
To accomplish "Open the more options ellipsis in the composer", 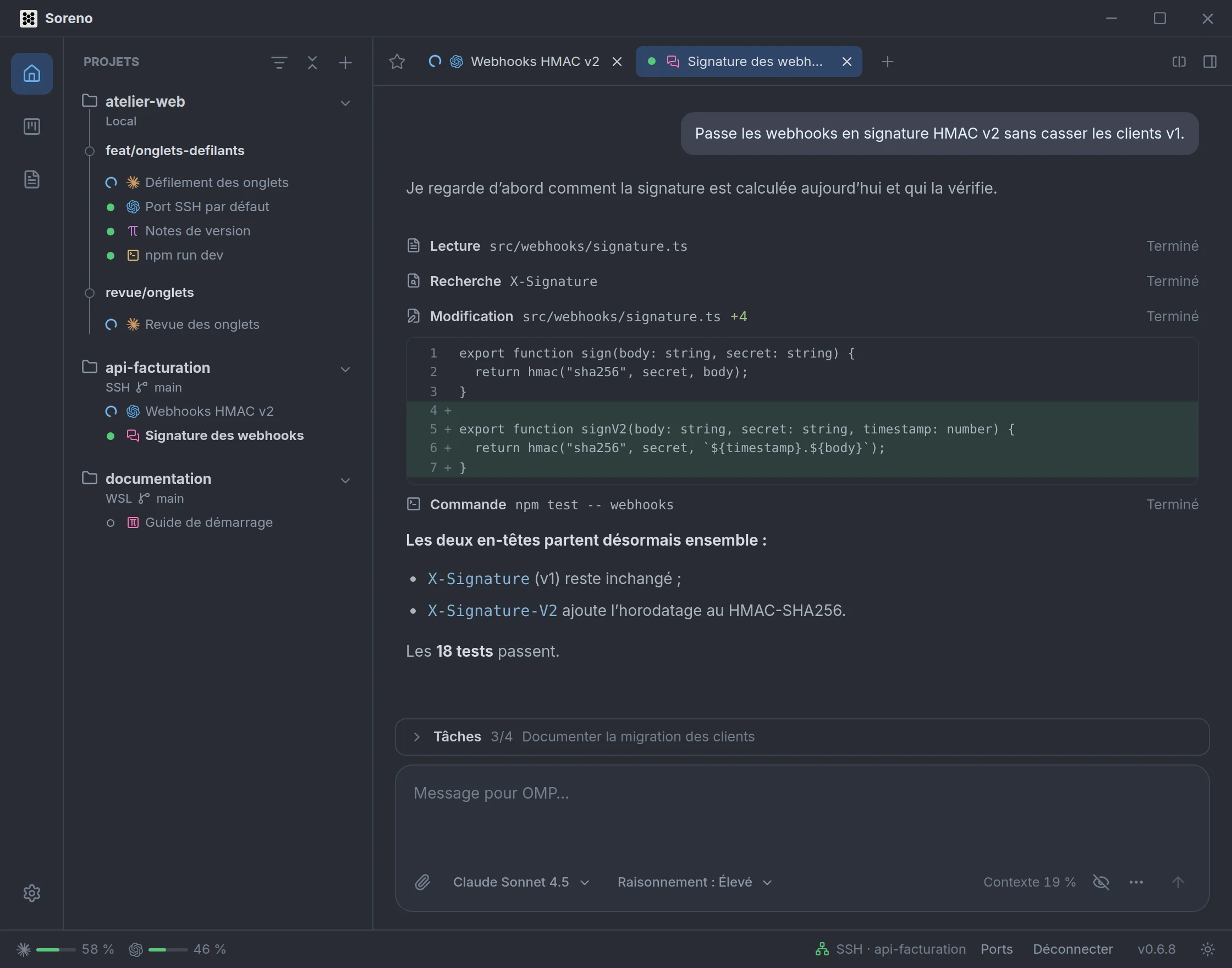I will click(1136, 882).
